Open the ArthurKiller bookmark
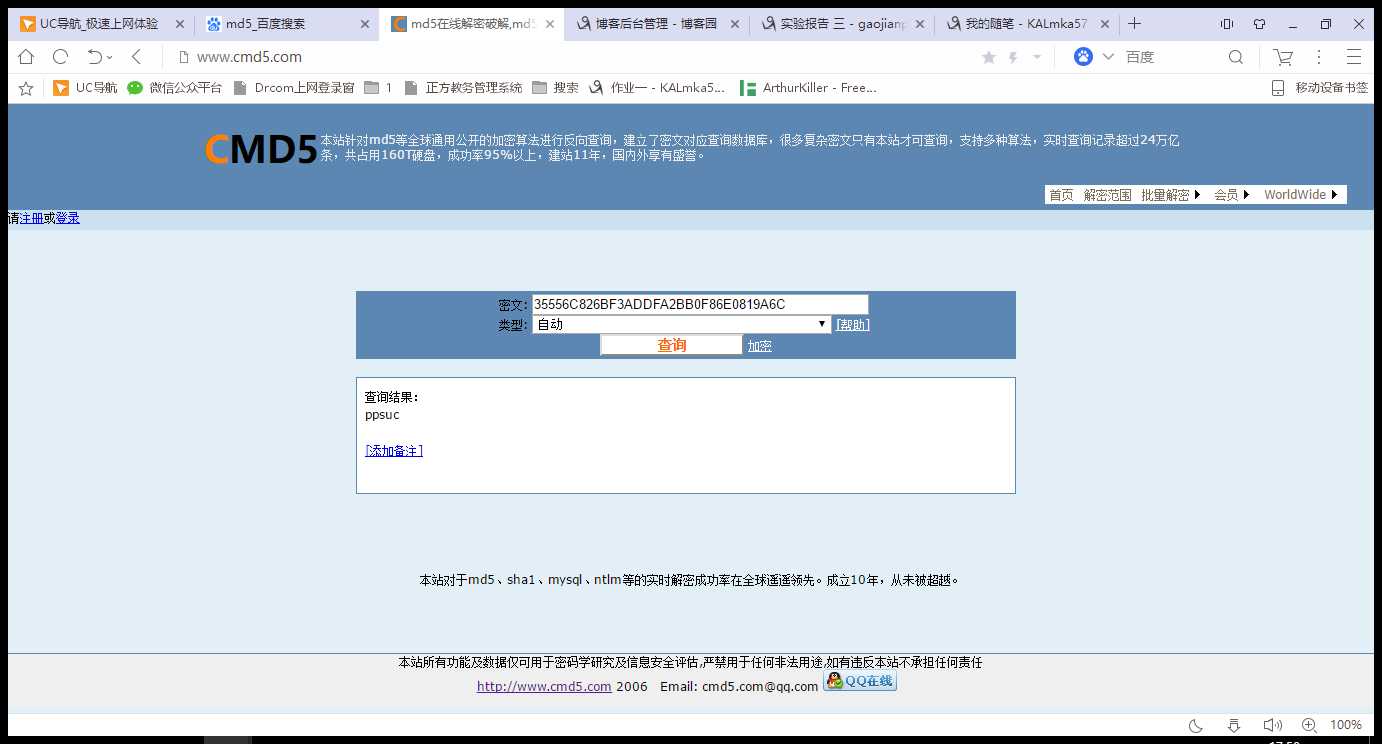1382x744 pixels. pyautogui.click(x=808, y=88)
